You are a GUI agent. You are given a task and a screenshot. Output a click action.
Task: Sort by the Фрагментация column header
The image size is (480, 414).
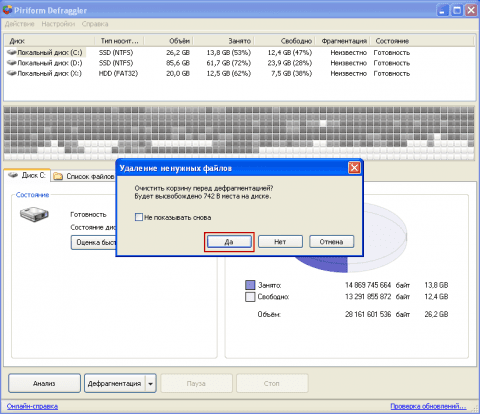[x=343, y=41]
